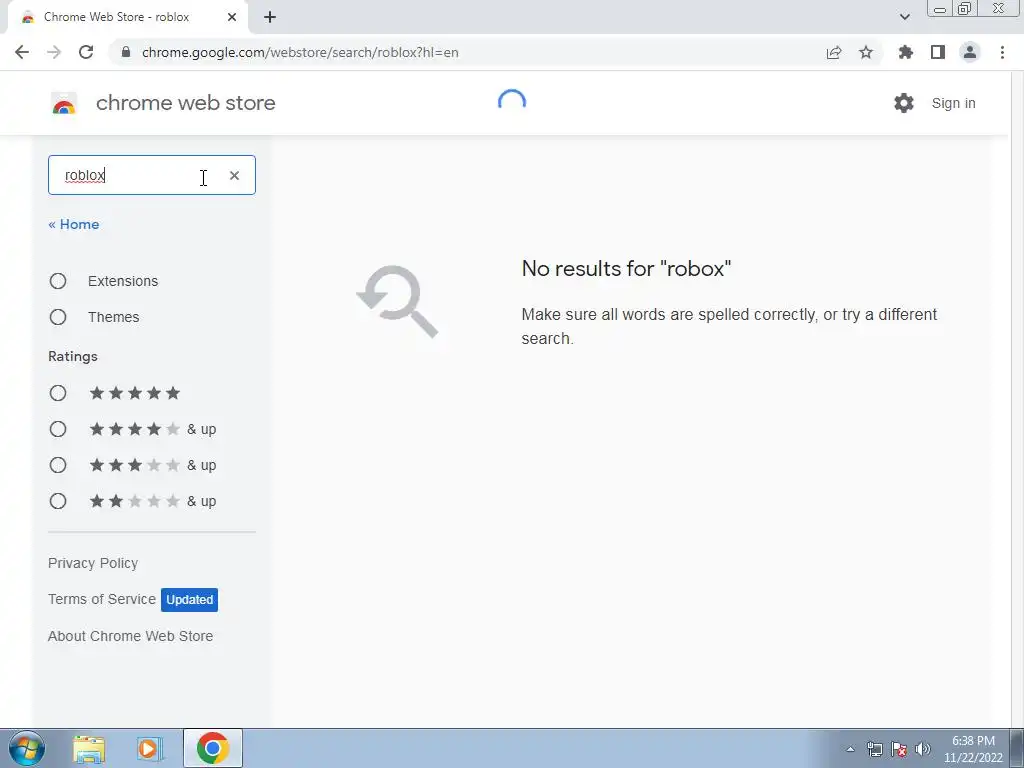Click the No results for "robox" heading
This screenshot has height=768, width=1024.
click(x=626, y=268)
